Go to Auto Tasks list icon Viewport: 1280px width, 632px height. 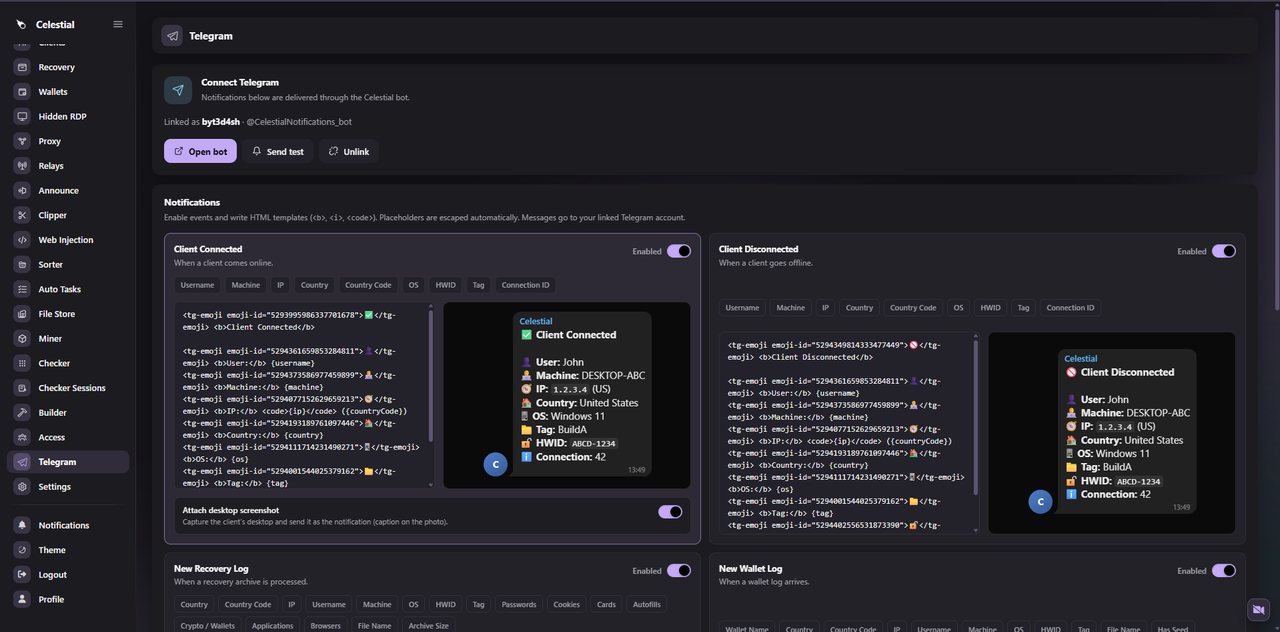point(21,289)
